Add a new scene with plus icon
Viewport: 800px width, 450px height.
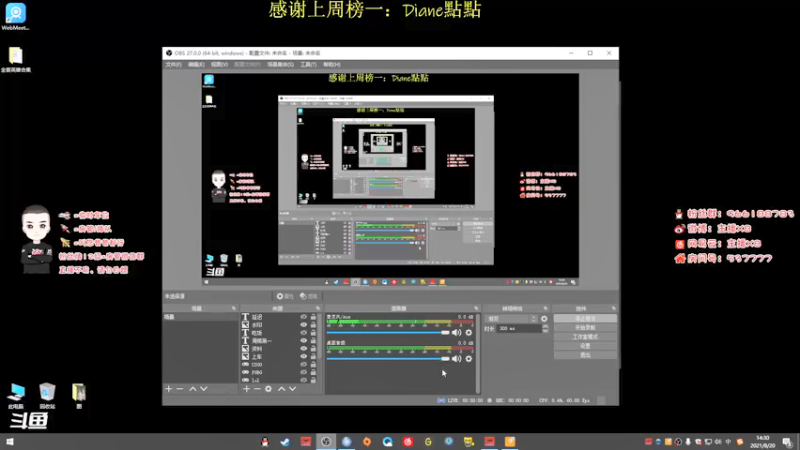[169, 389]
